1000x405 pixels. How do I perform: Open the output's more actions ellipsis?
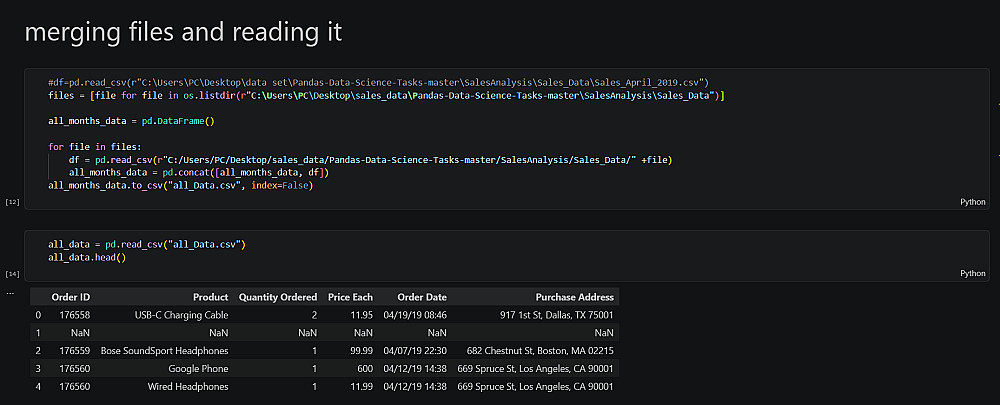[10, 292]
